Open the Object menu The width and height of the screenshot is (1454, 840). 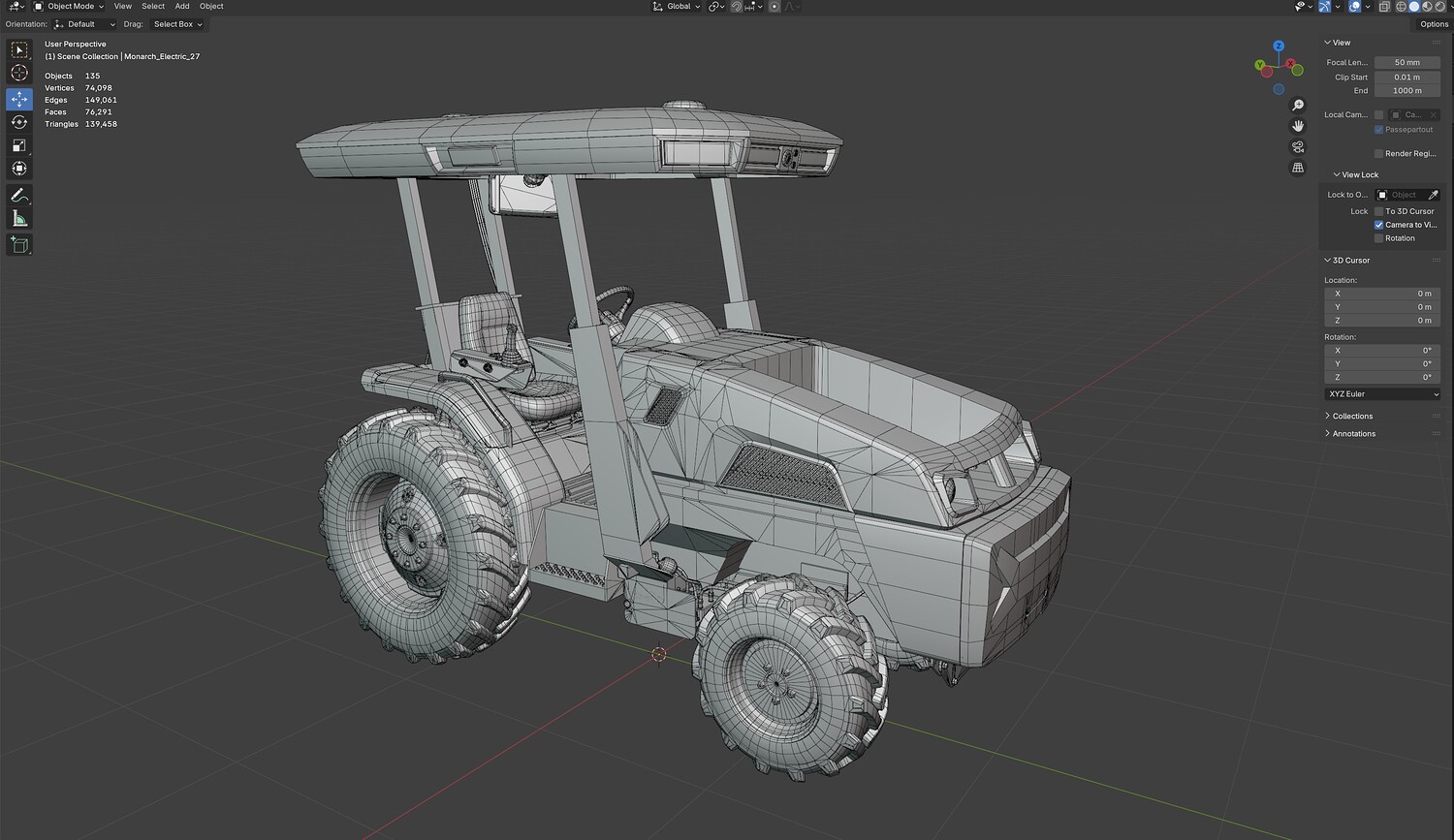[x=211, y=7]
